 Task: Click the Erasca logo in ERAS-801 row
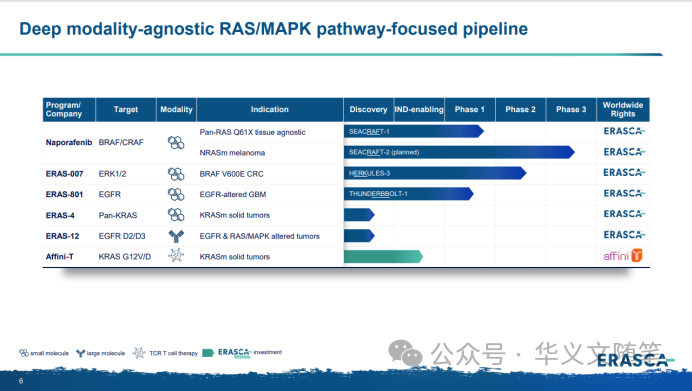pos(624,193)
